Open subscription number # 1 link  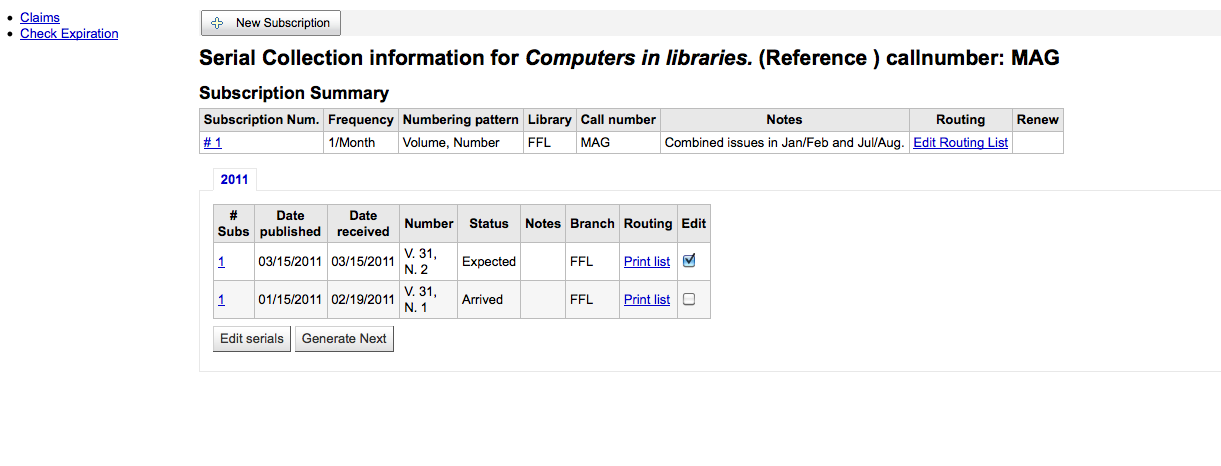(x=212, y=143)
